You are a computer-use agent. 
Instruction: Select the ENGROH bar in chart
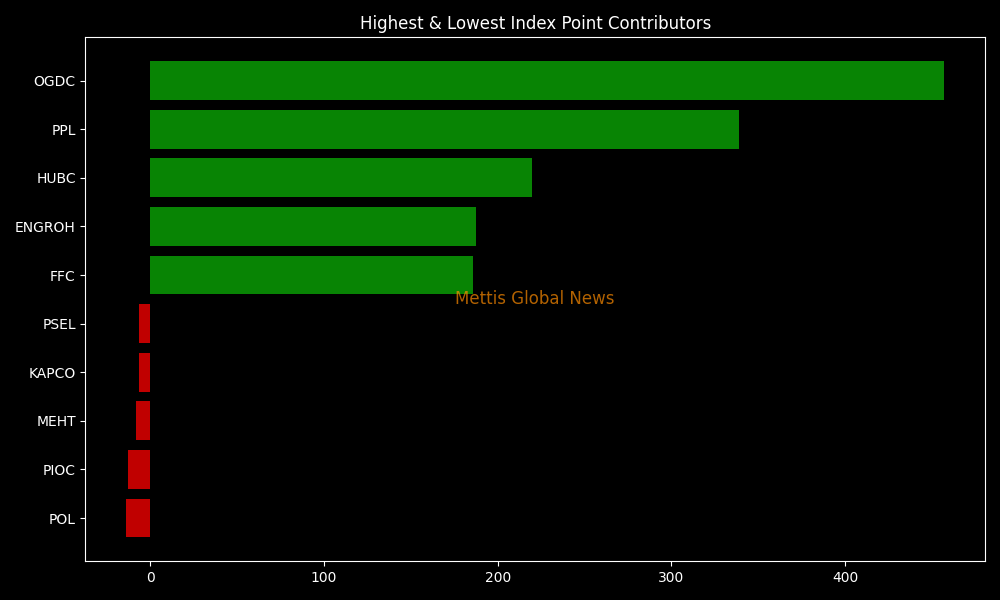point(312,227)
